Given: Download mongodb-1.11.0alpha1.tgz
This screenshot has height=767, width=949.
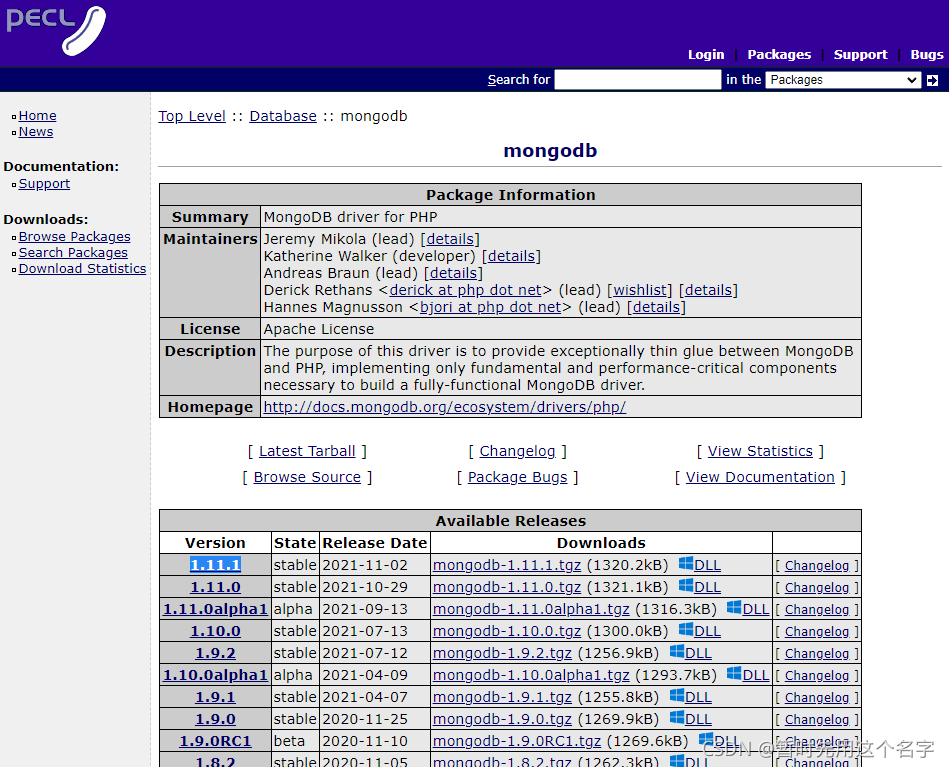Looking at the screenshot, I should (x=531, y=609).
